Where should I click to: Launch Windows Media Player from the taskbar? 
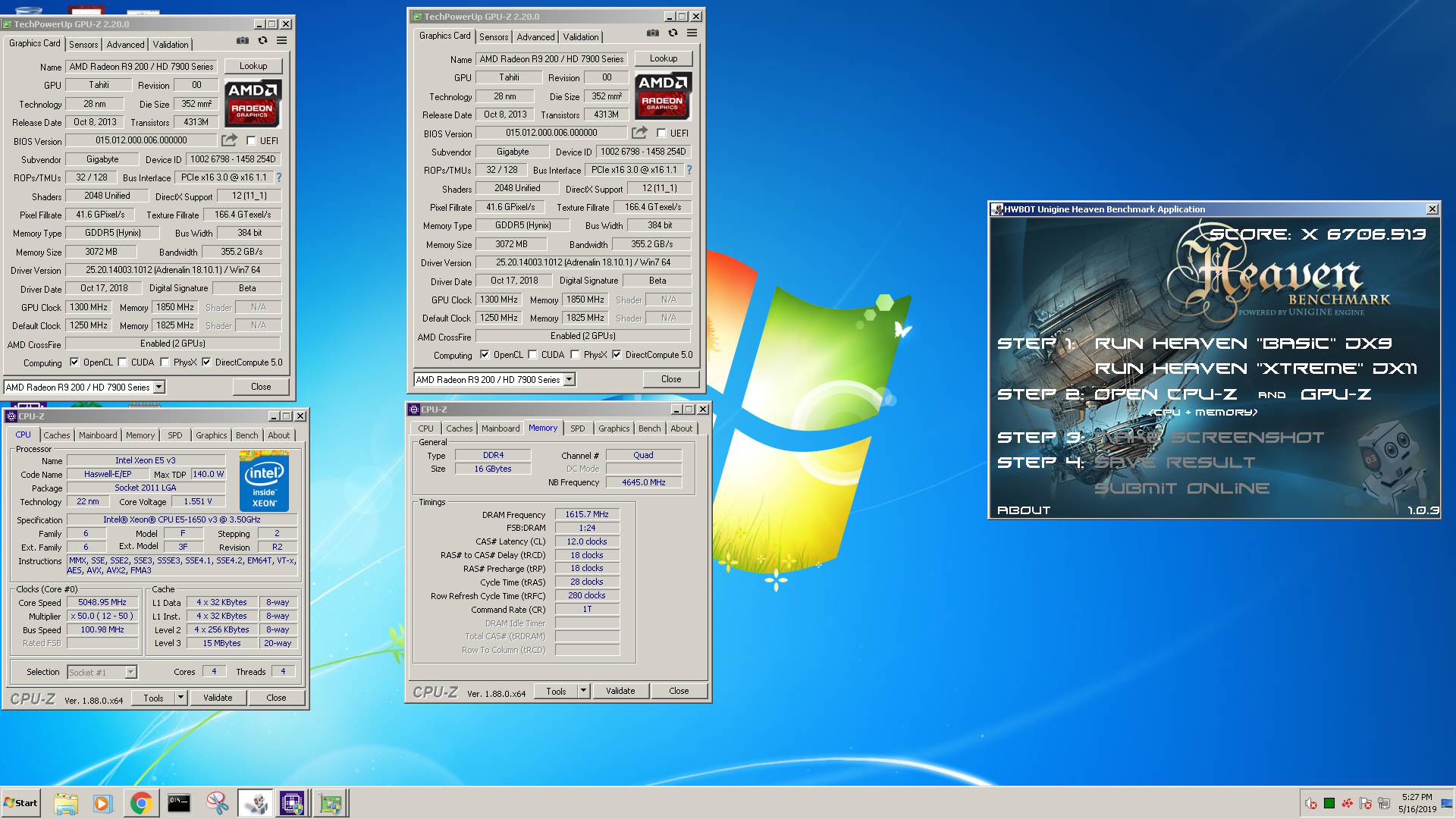(103, 803)
